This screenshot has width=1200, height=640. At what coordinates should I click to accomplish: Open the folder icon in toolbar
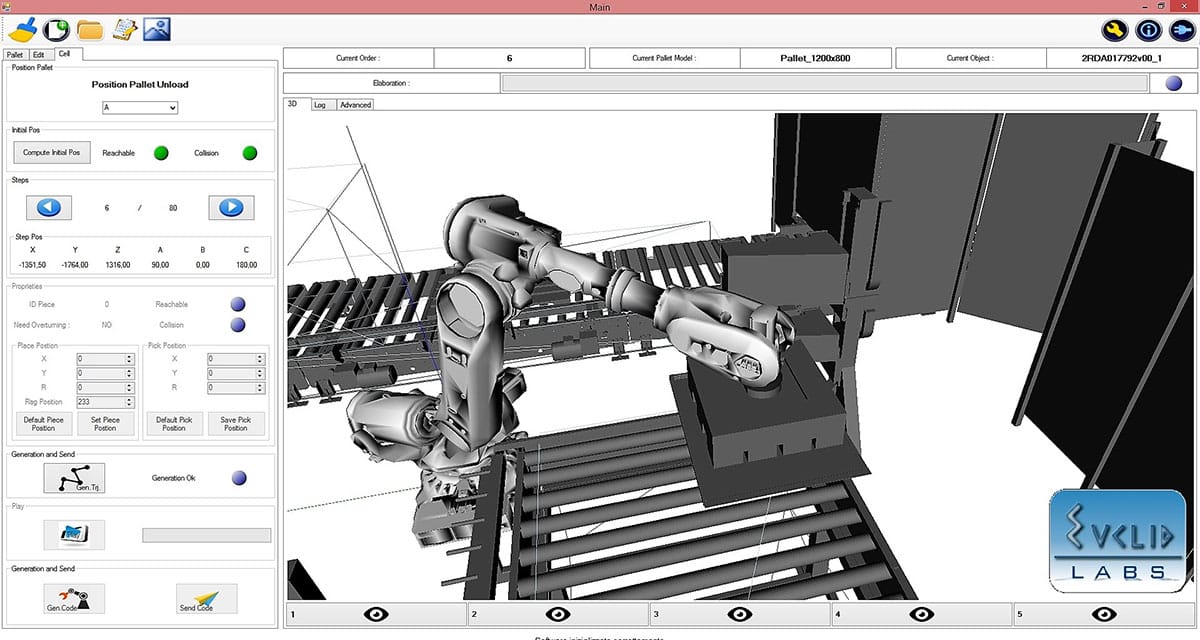click(x=90, y=30)
